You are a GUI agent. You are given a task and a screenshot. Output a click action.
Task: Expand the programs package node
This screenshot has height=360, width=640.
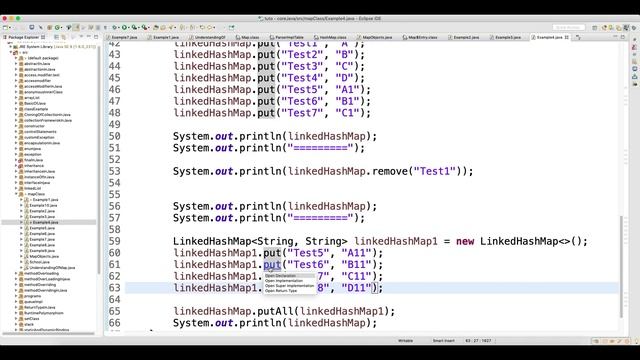pos(16,296)
